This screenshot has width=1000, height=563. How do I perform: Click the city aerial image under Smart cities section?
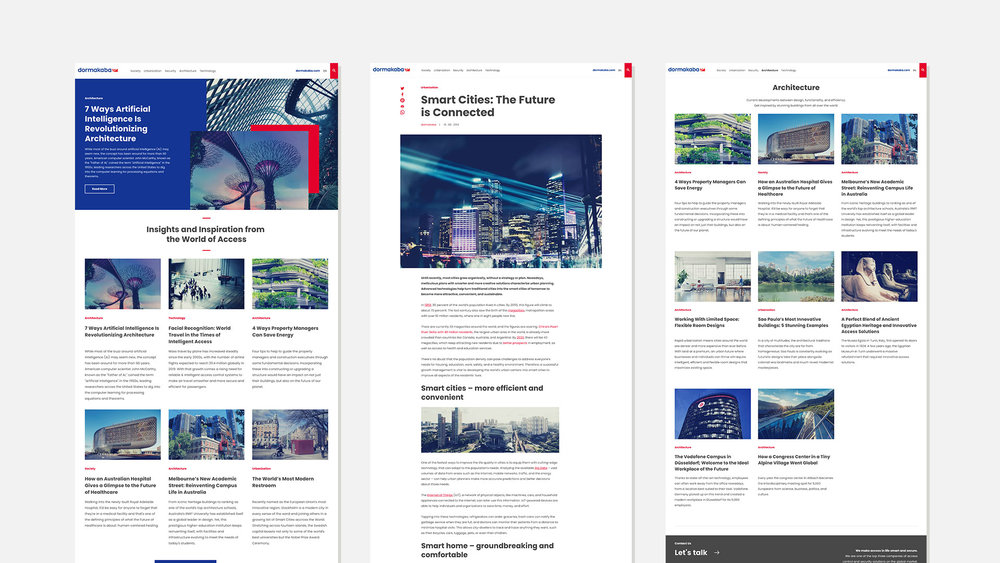[490, 430]
